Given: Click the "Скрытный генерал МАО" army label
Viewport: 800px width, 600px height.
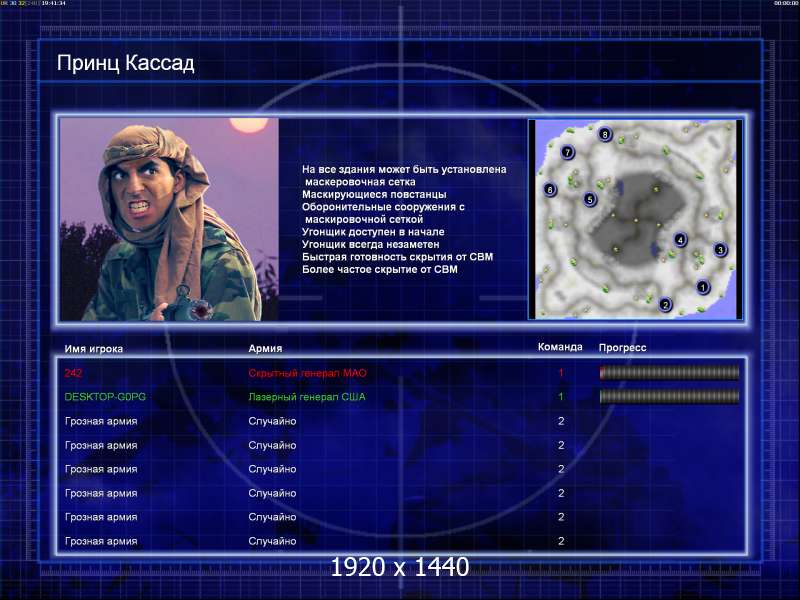Looking at the screenshot, I should (x=308, y=373).
